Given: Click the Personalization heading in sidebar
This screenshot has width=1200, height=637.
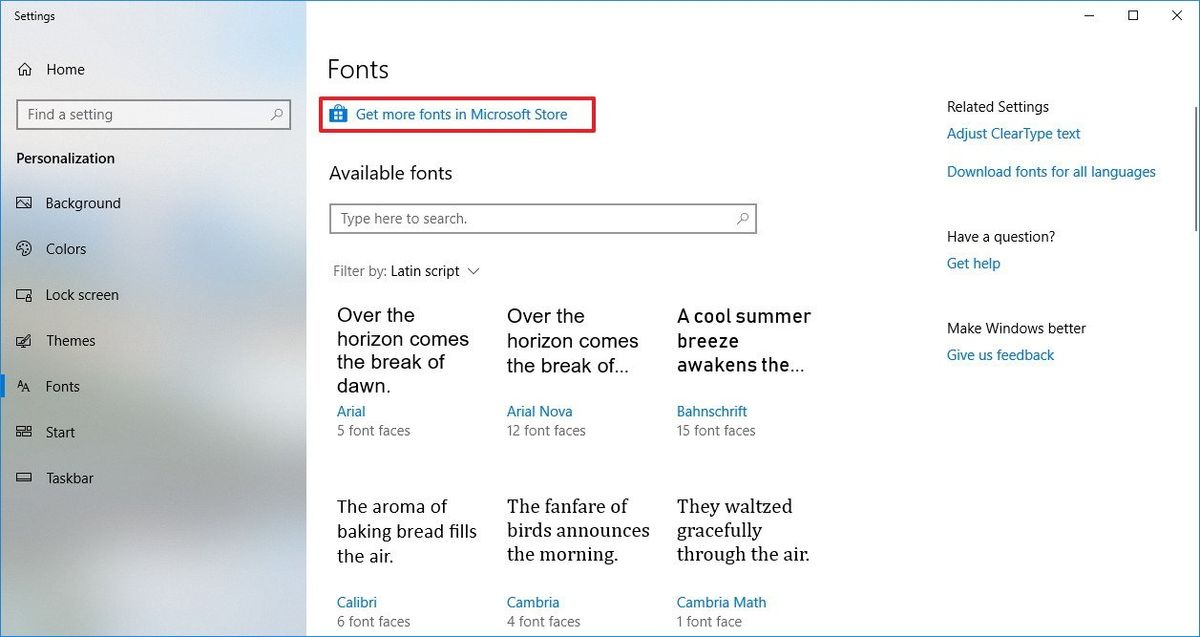Looking at the screenshot, I should 65,158.
